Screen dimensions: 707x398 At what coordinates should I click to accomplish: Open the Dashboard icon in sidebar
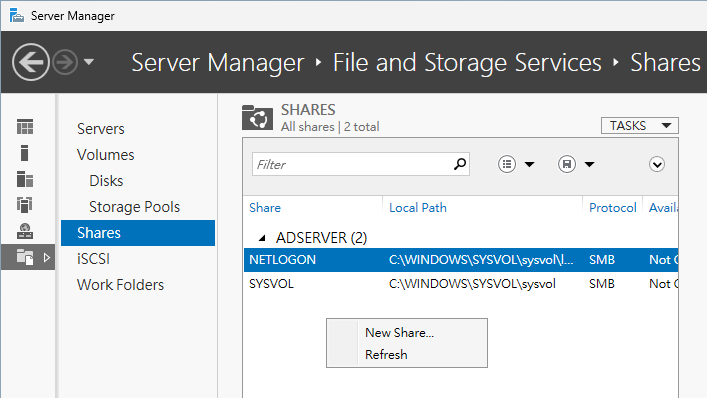[25, 127]
